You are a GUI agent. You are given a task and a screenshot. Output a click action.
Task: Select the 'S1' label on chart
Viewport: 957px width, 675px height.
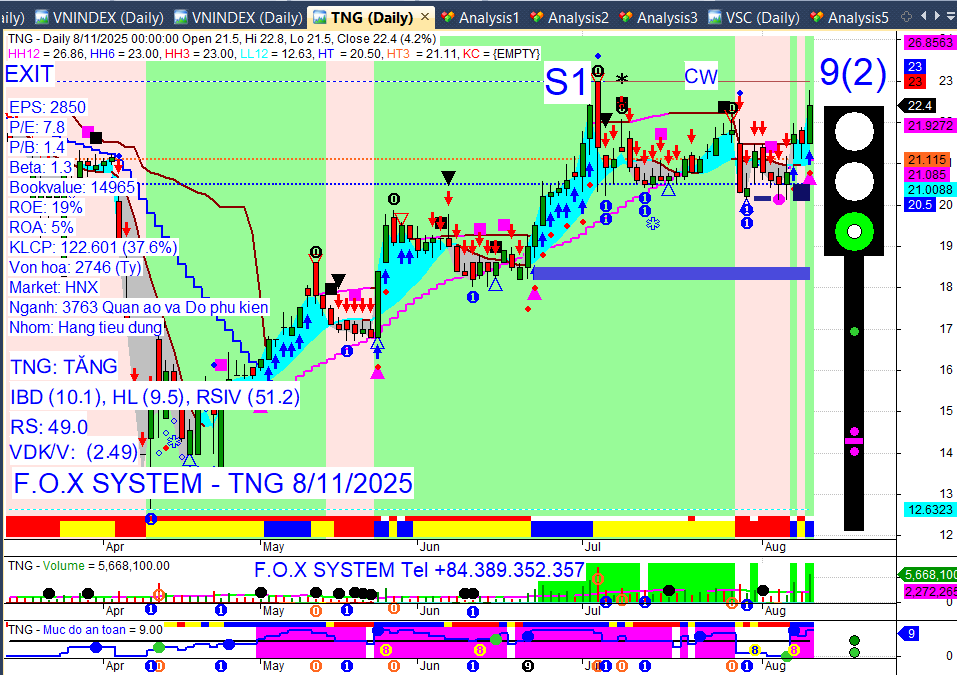(x=565, y=82)
